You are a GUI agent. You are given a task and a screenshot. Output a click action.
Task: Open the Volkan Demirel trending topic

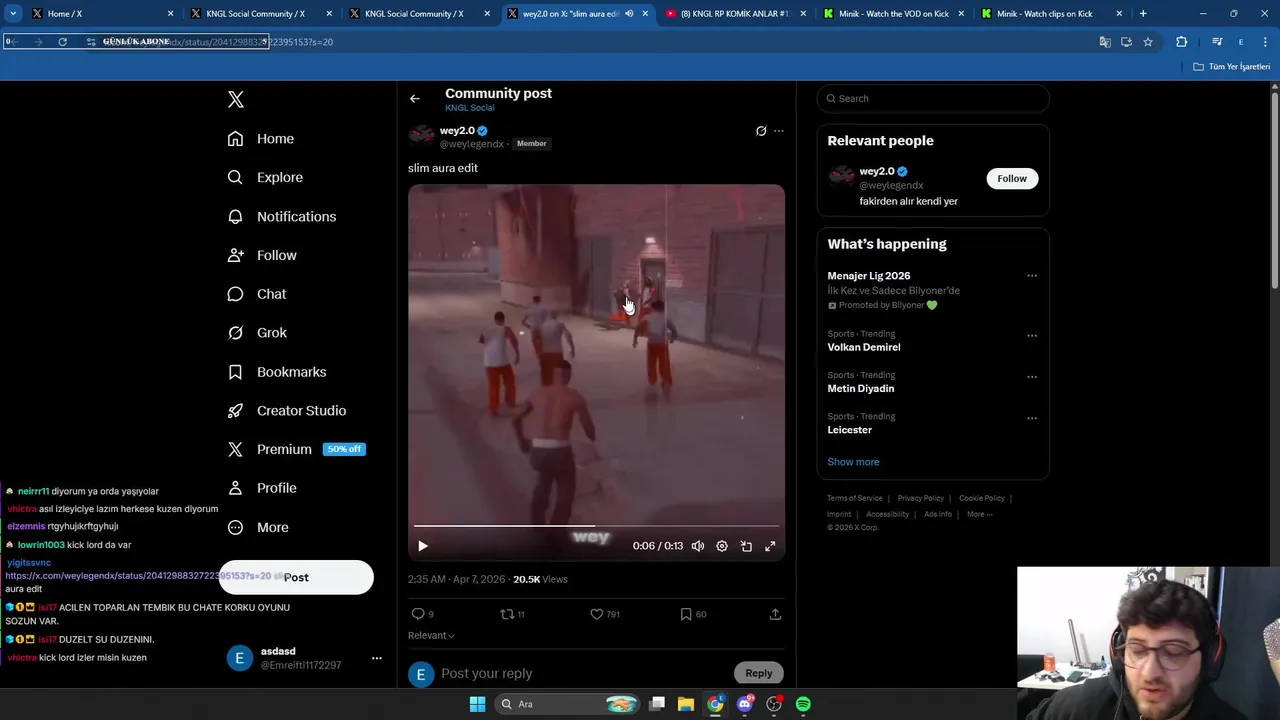[864, 347]
